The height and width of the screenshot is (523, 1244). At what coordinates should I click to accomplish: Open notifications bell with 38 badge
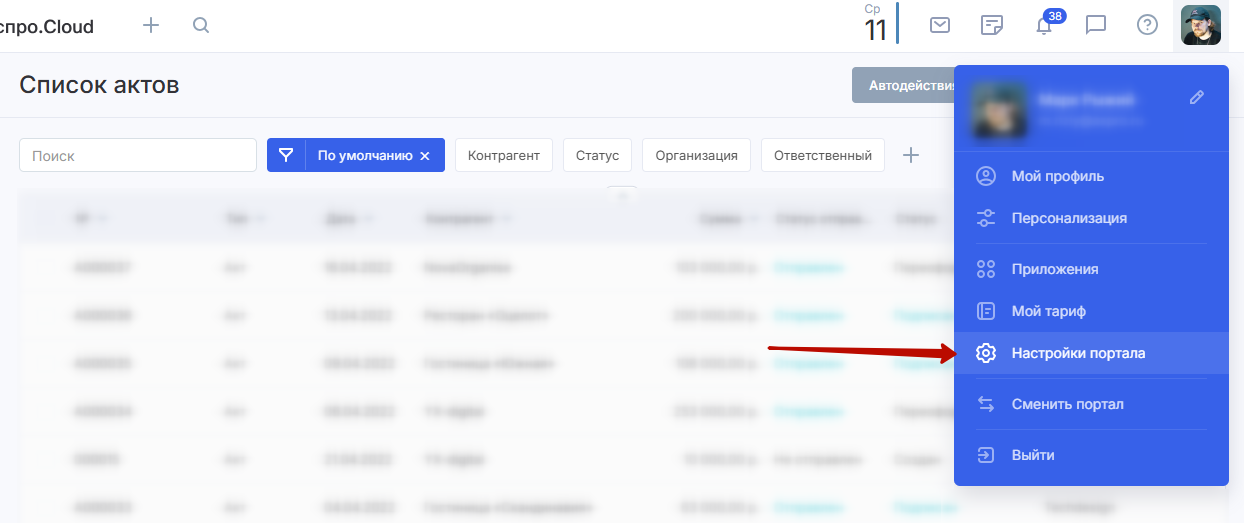pos(1044,26)
